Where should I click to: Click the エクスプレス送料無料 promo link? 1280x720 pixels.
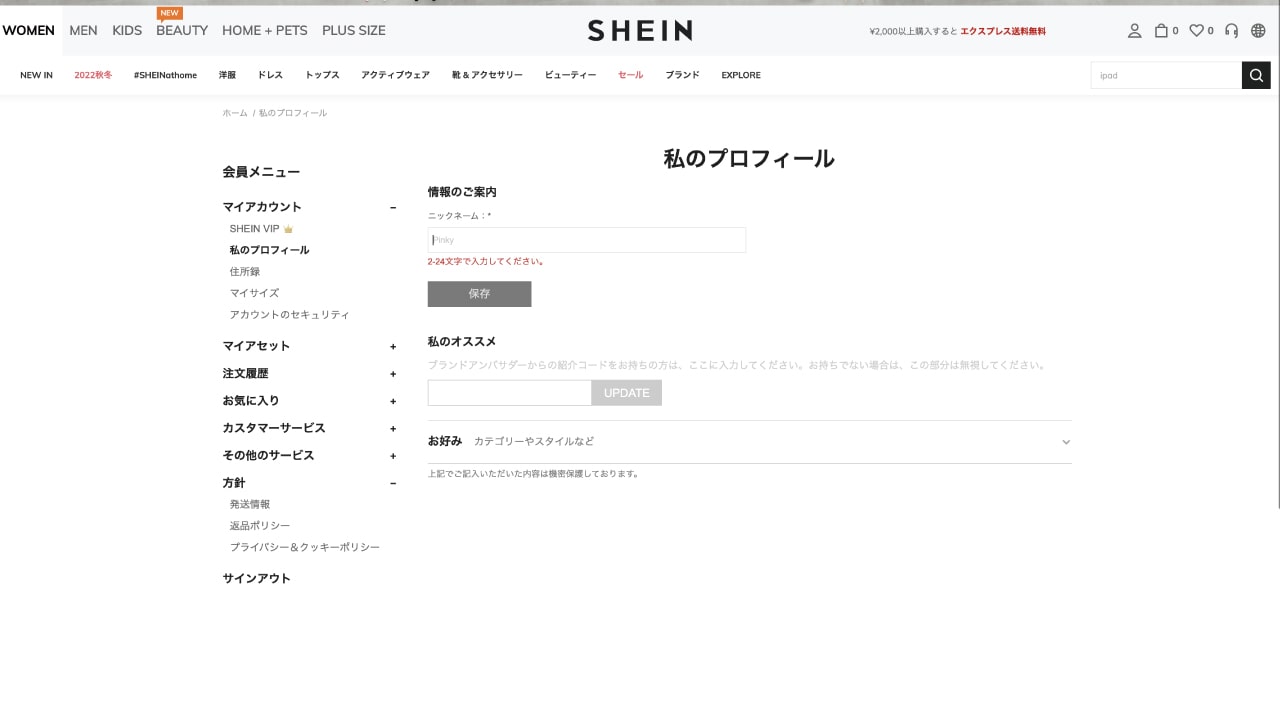1003,31
